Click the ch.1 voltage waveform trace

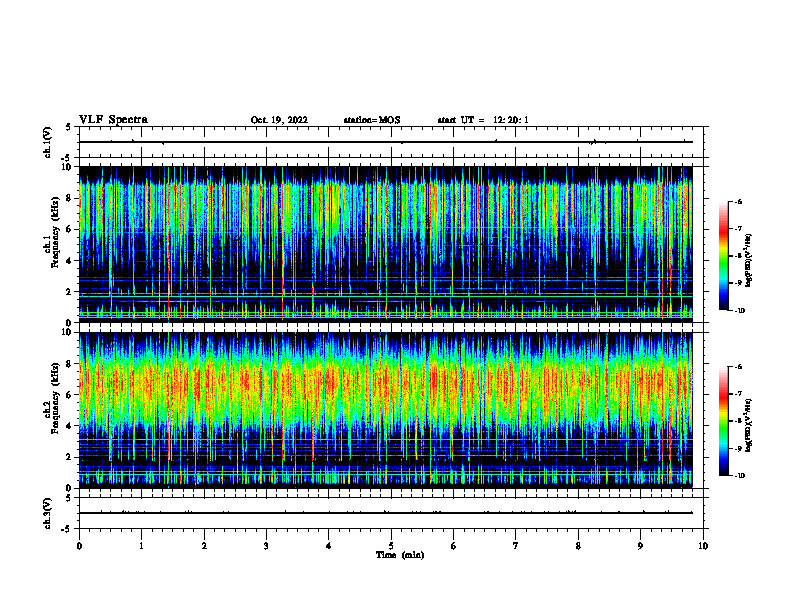[x=386, y=142]
